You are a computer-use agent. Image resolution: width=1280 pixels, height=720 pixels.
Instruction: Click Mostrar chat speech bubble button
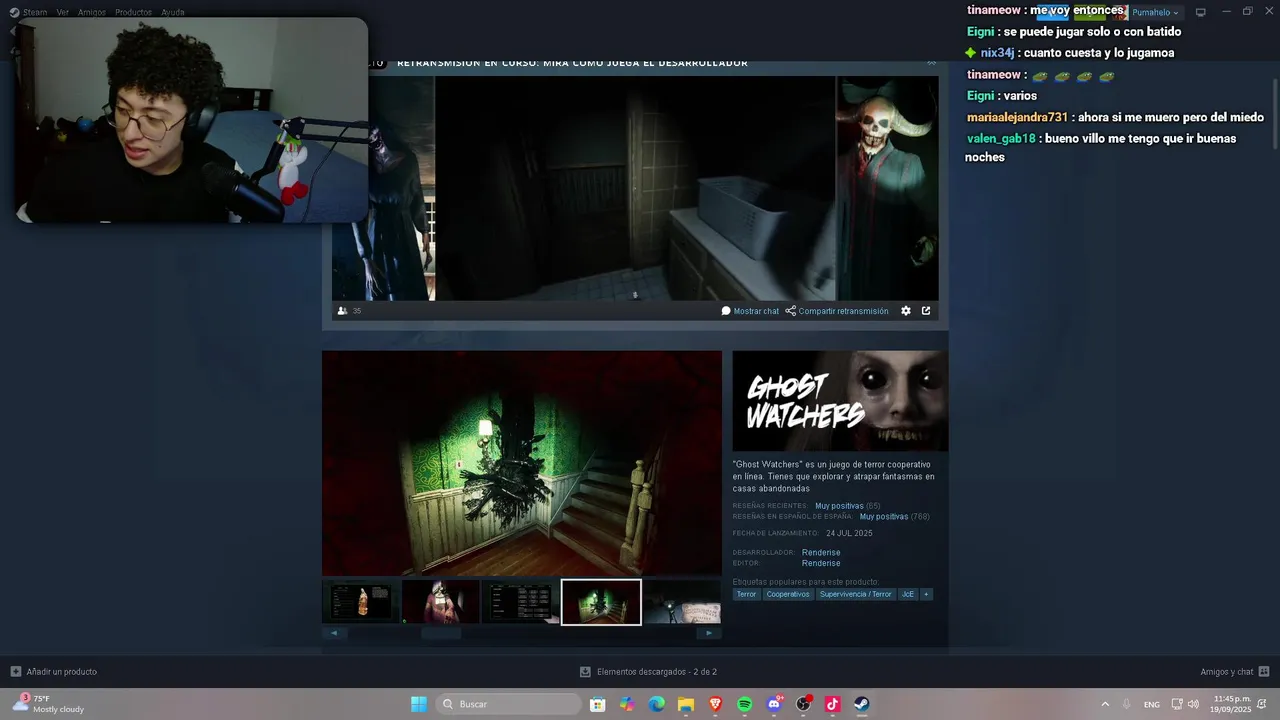750,311
